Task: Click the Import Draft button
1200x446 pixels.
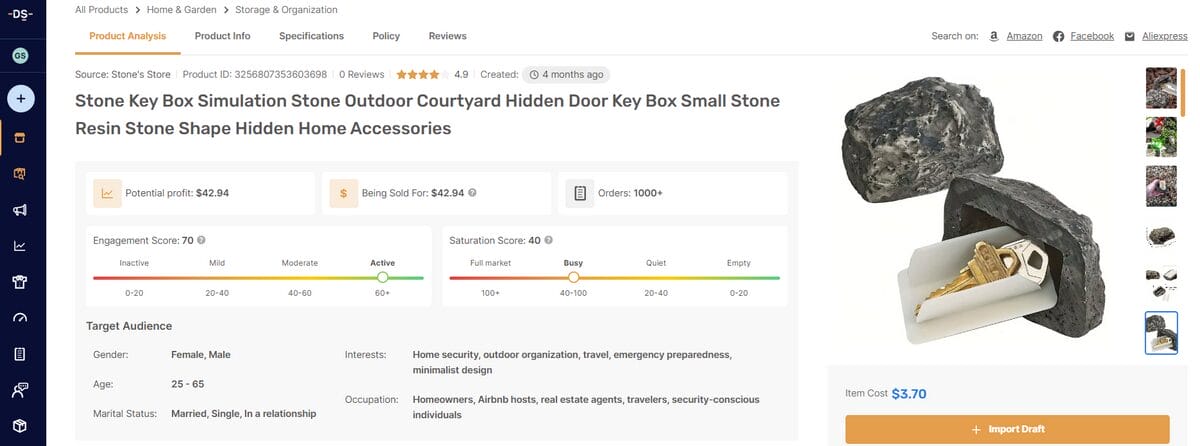Action: click(x=1007, y=429)
